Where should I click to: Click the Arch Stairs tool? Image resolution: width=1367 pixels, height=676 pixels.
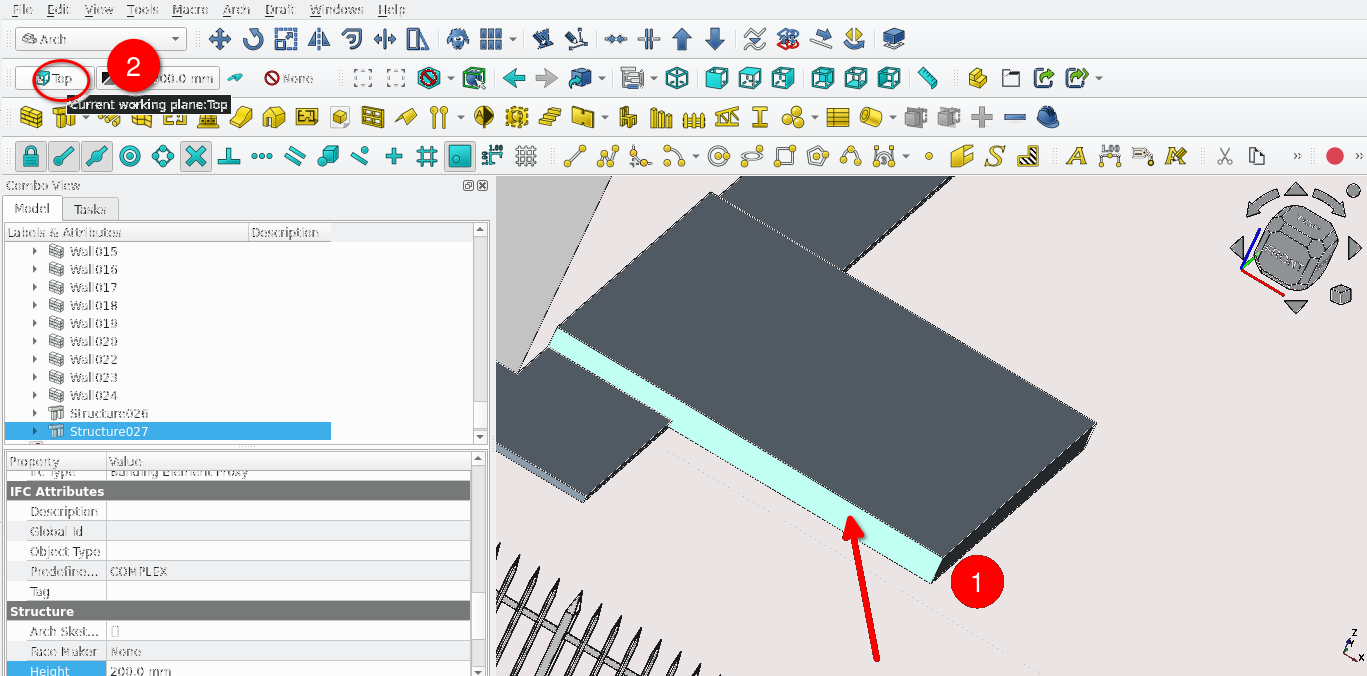click(549, 118)
